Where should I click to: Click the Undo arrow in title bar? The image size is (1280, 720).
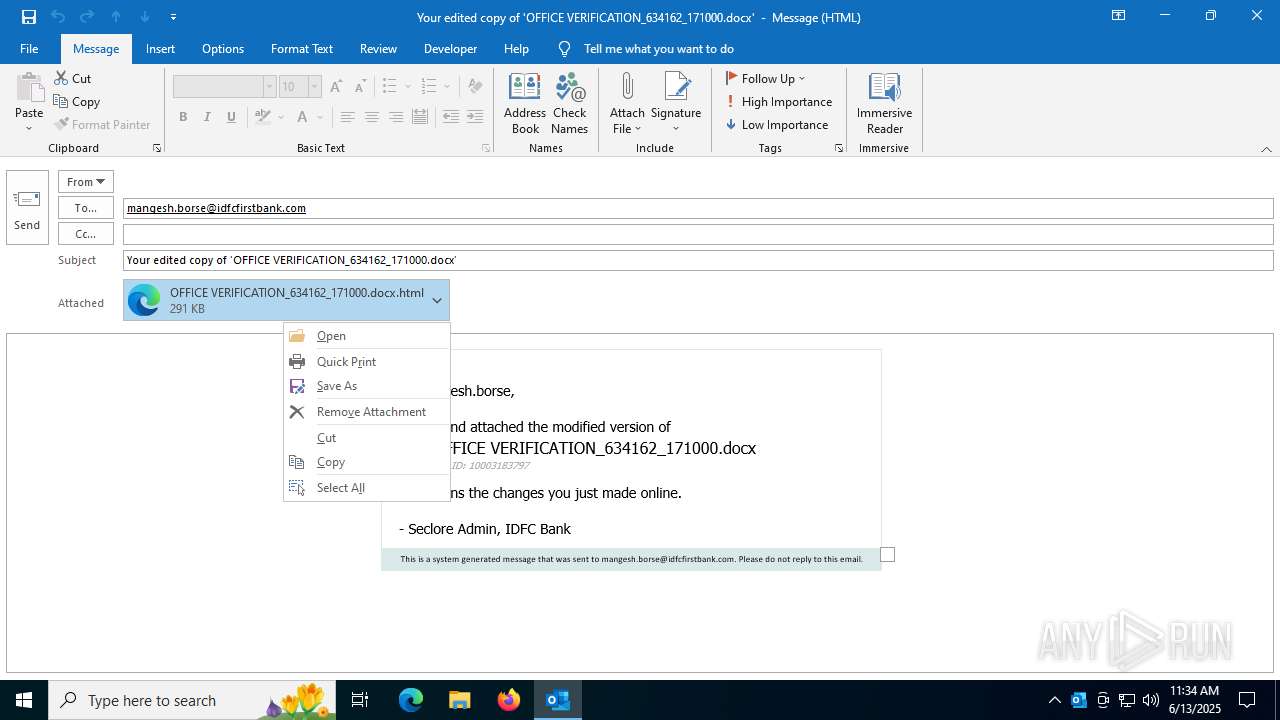[58, 17]
